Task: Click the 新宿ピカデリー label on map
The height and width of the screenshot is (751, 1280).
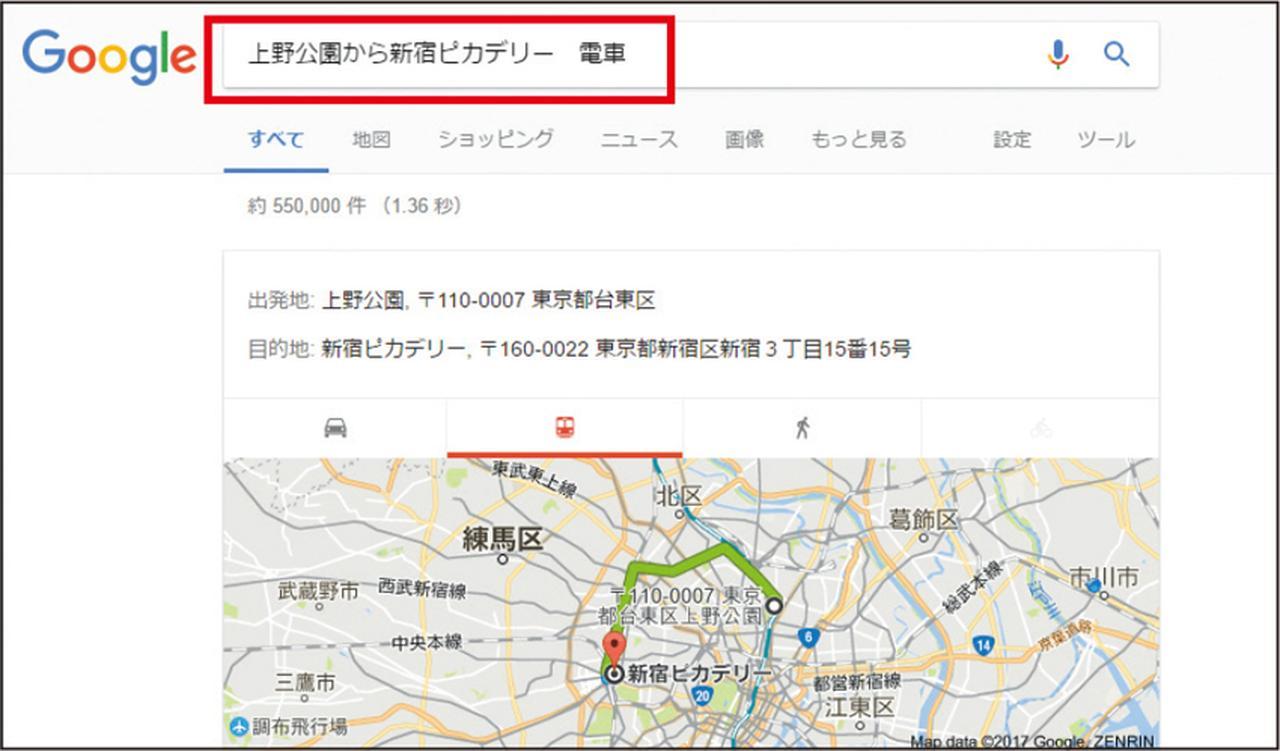Action: pyautogui.click(x=699, y=673)
